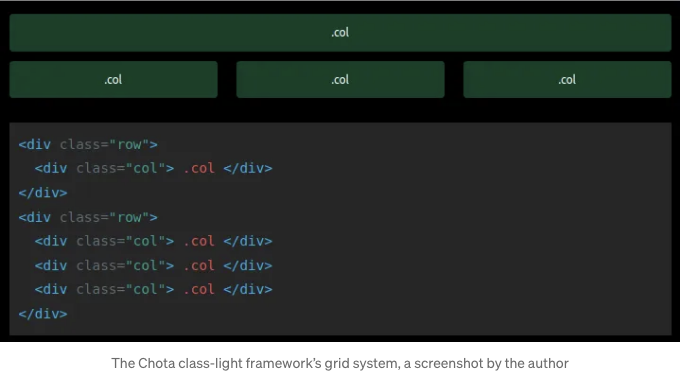Select the left .col box in second row
Viewport: 680px width, 371px height.
[113, 79]
